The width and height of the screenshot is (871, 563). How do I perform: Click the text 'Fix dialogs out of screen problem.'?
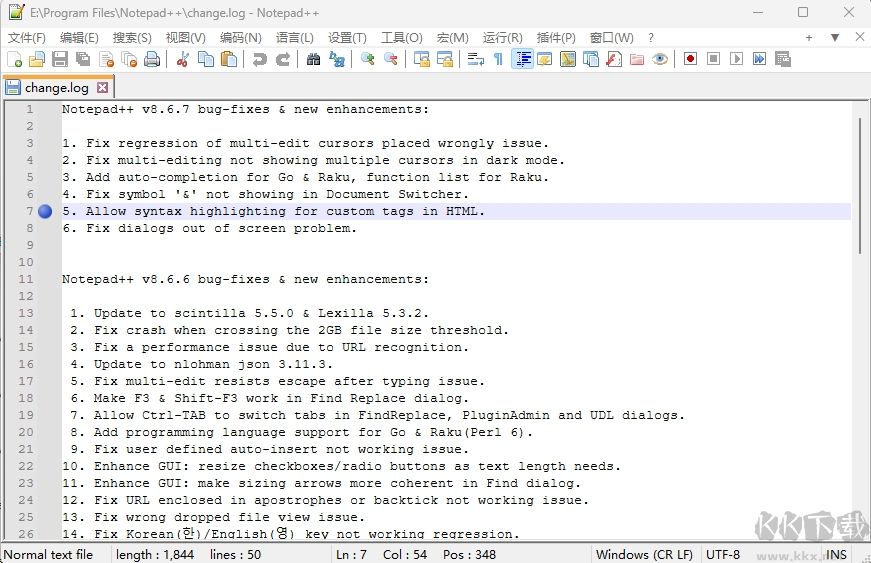221,228
